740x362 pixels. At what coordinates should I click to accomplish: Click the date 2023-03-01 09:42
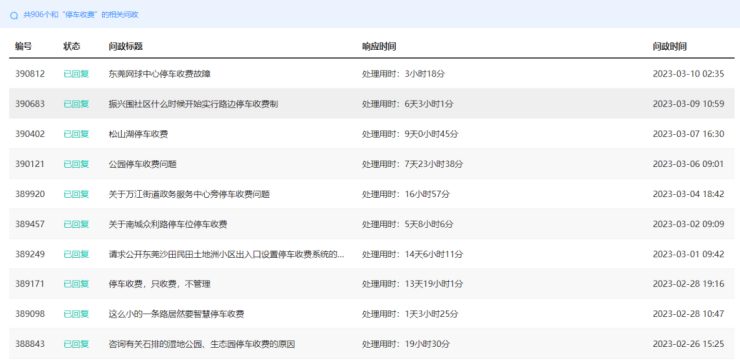click(x=688, y=254)
